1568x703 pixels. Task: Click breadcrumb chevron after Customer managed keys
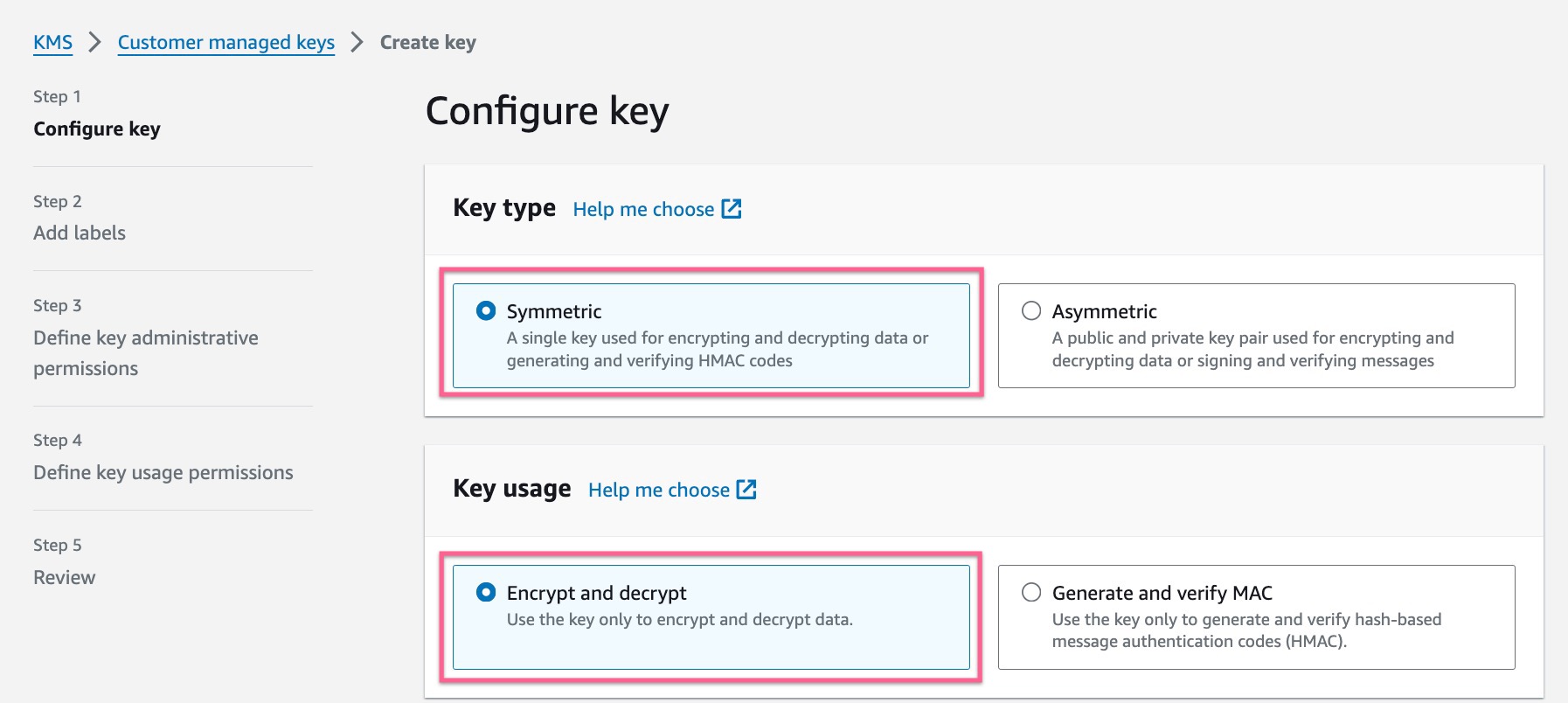pyautogui.click(x=357, y=42)
